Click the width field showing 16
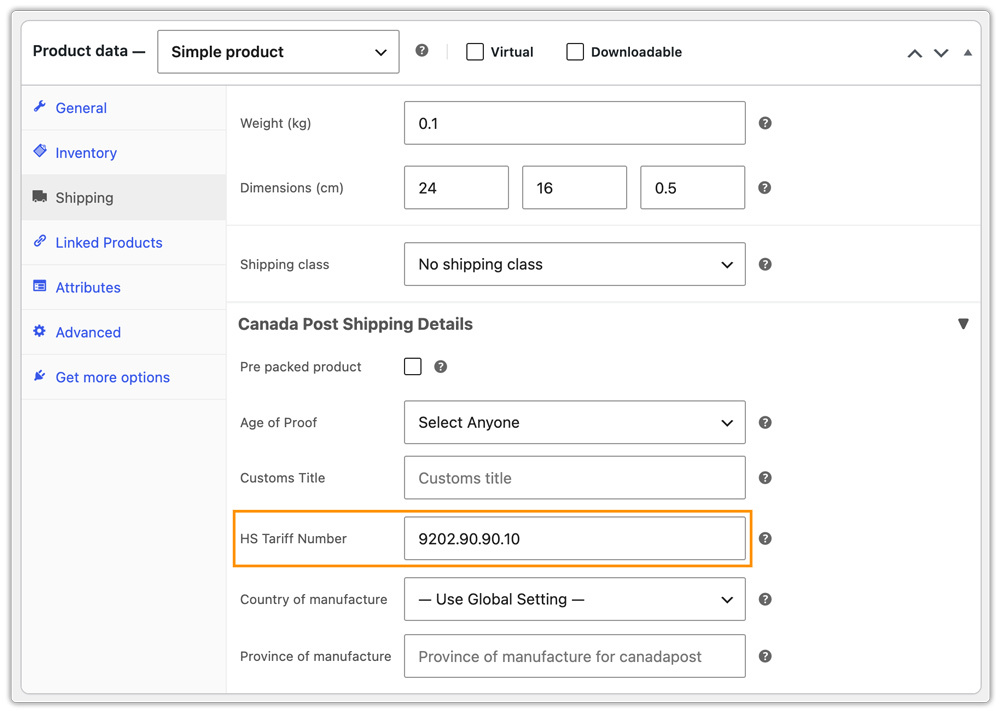The image size is (1000, 711). [575, 187]
